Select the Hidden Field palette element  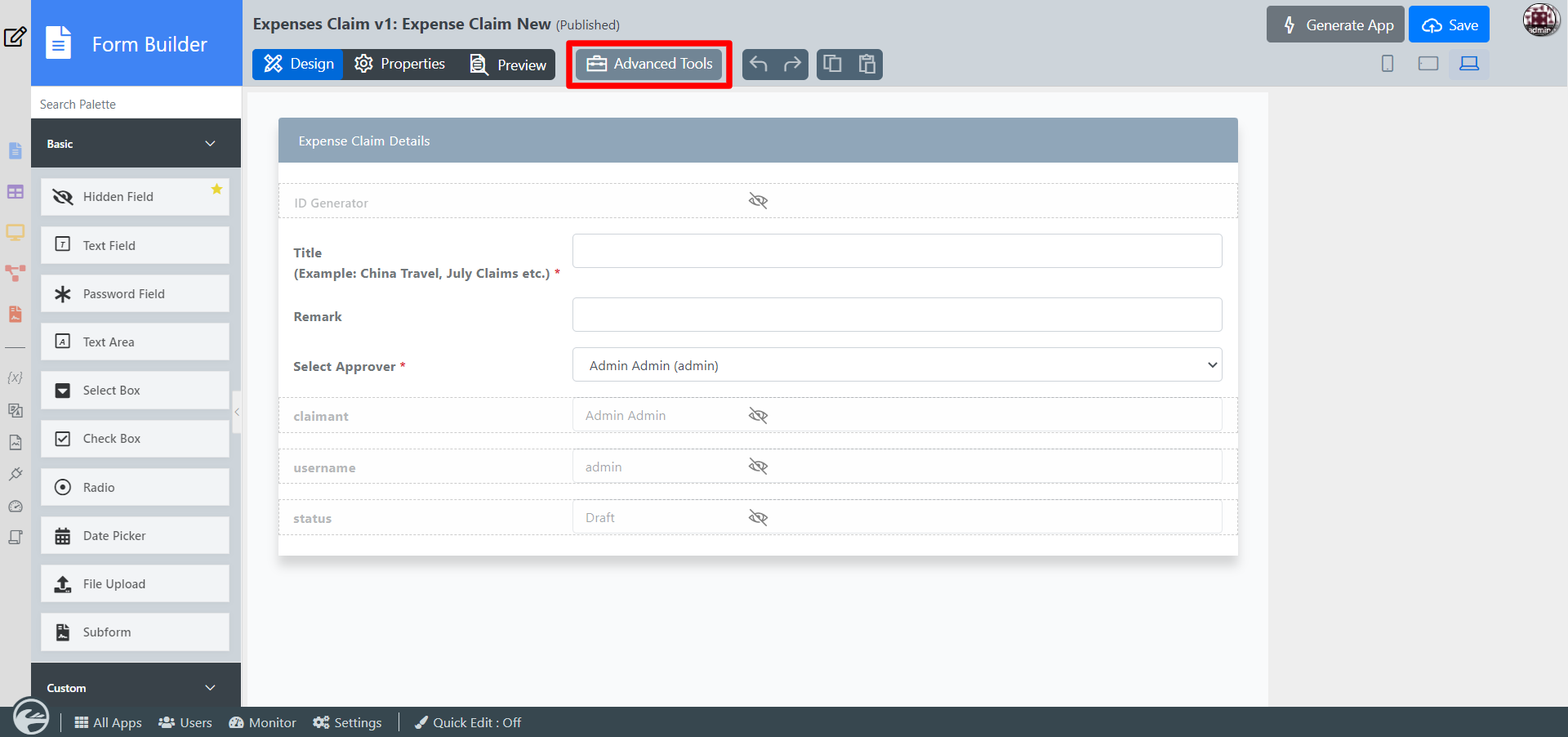[136, 197]
